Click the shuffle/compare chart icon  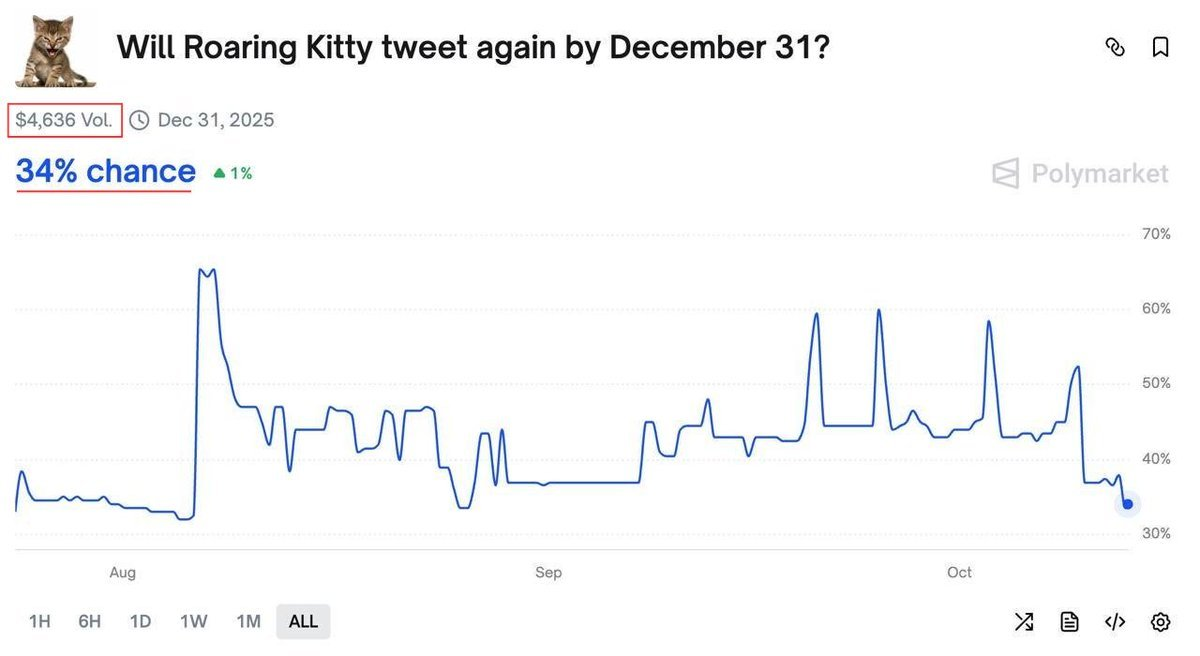[1024, 622]
